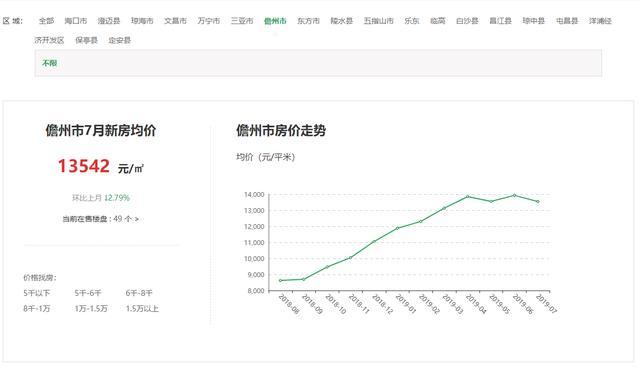
Task: Click the 儋州市7月新房均价 heading
Action: 101,131
